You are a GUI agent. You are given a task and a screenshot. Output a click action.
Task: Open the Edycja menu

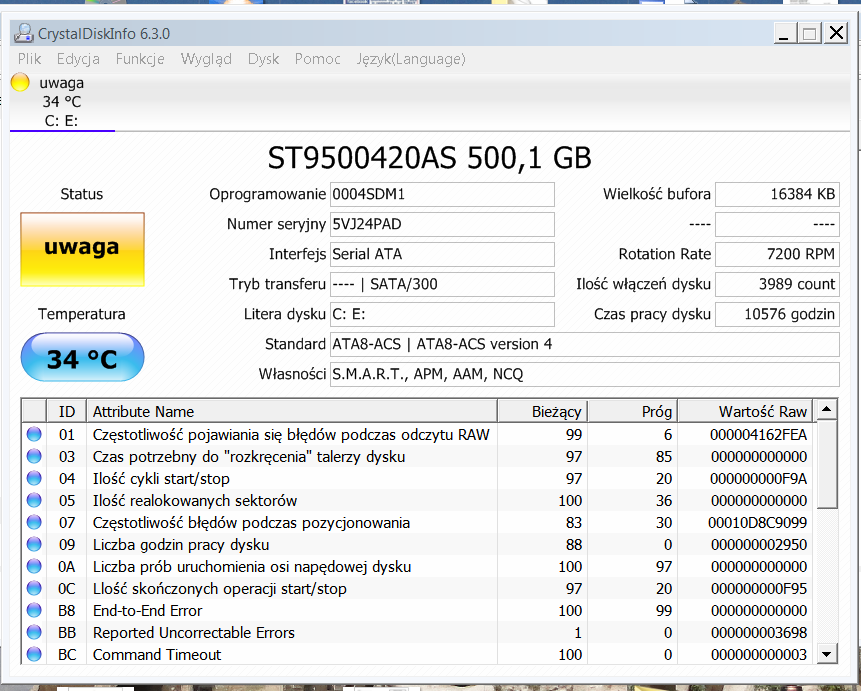pyautogui.click(x=78, y=59)
